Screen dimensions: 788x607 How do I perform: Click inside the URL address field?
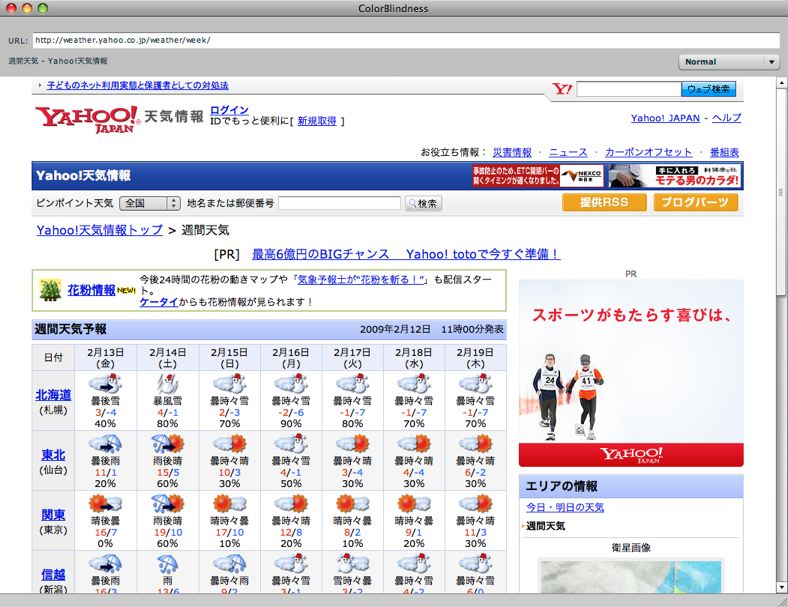404,41
